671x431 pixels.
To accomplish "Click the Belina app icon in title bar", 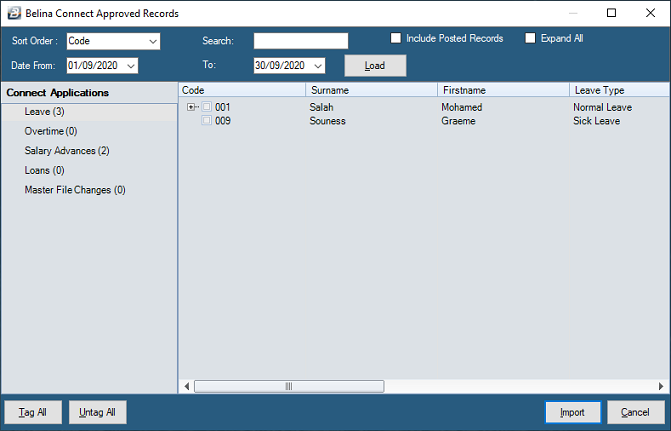I will (14, 13).
